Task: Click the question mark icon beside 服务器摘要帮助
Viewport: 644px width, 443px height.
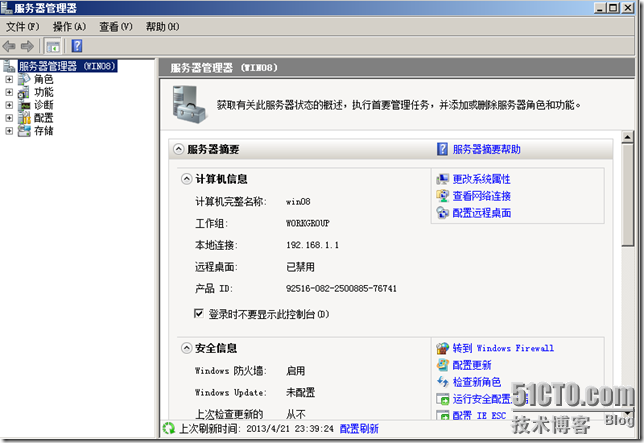Action: coord(442,149)
